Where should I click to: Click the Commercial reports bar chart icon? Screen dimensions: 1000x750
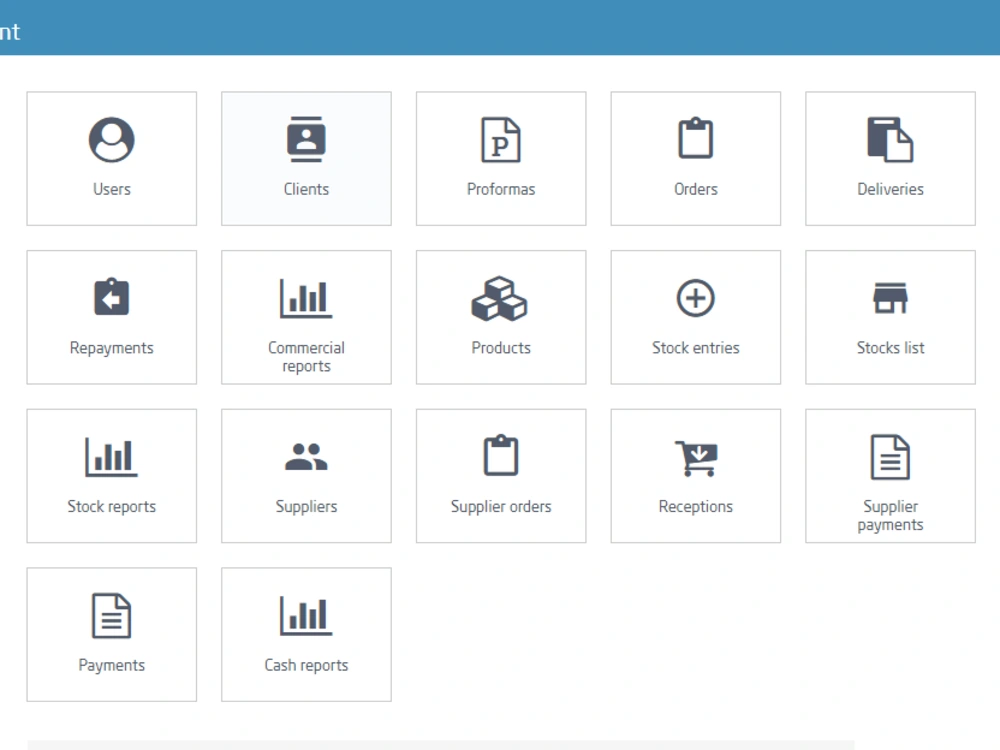(x=306, y=298)
